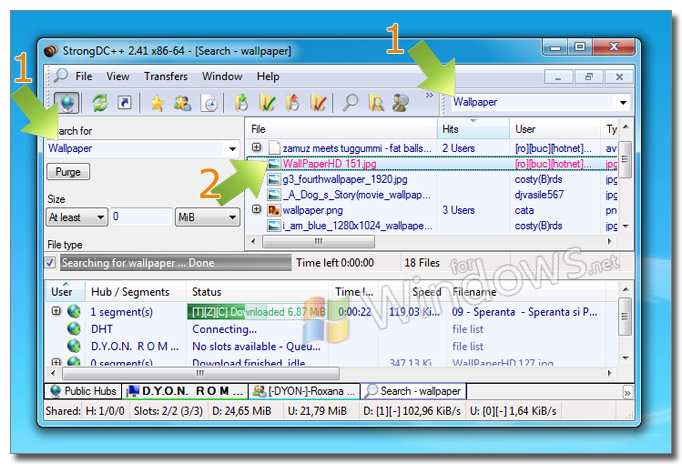Click the Downloaded 6,87 MiB progress bar
The width and height of the screenshot is (682, 464).
257,312
